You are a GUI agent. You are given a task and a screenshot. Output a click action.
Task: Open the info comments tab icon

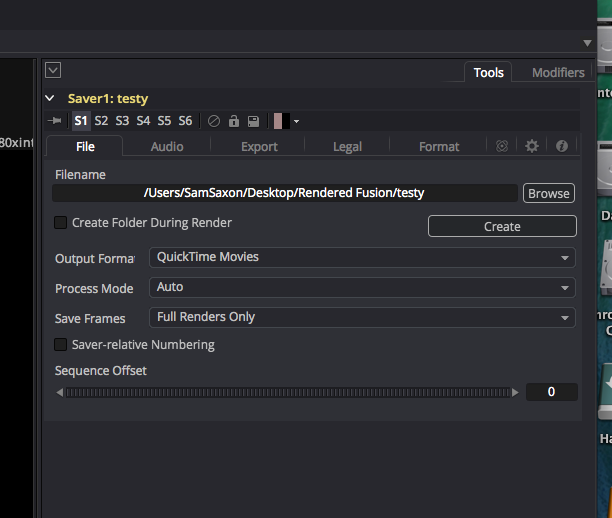point(562,146)
